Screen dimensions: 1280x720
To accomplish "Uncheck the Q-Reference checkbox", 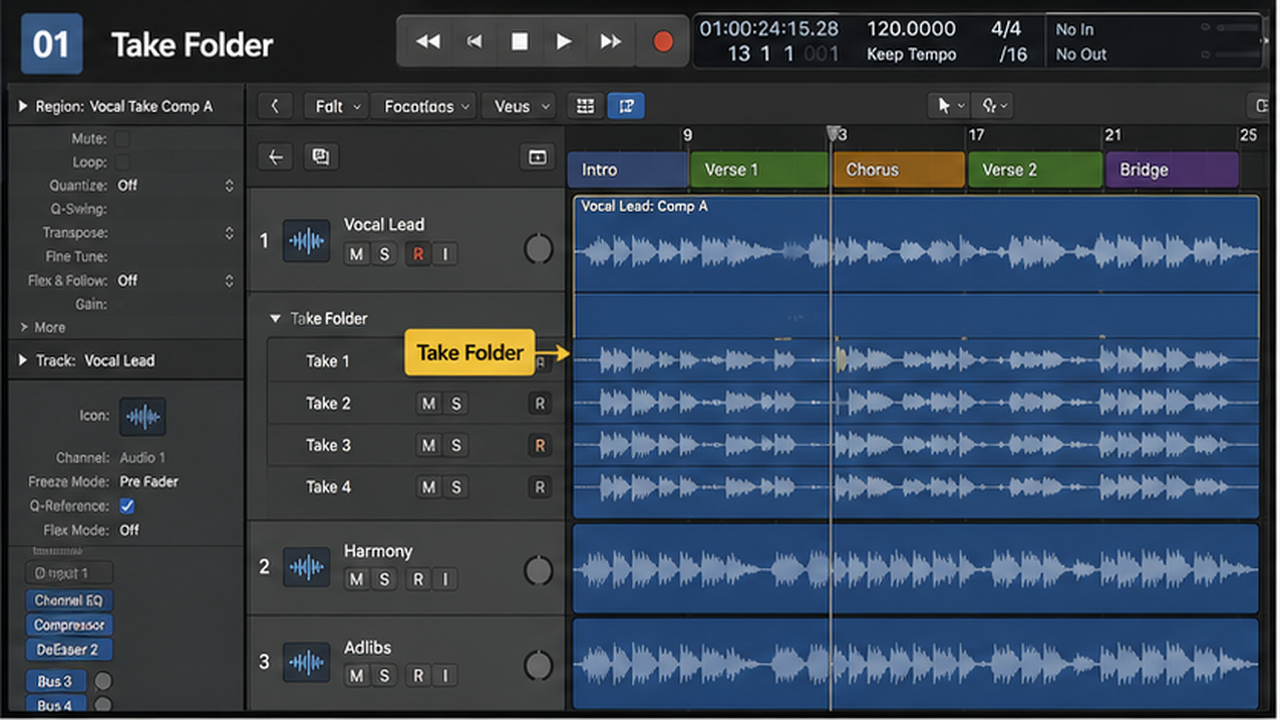I will tap(127, 506).
